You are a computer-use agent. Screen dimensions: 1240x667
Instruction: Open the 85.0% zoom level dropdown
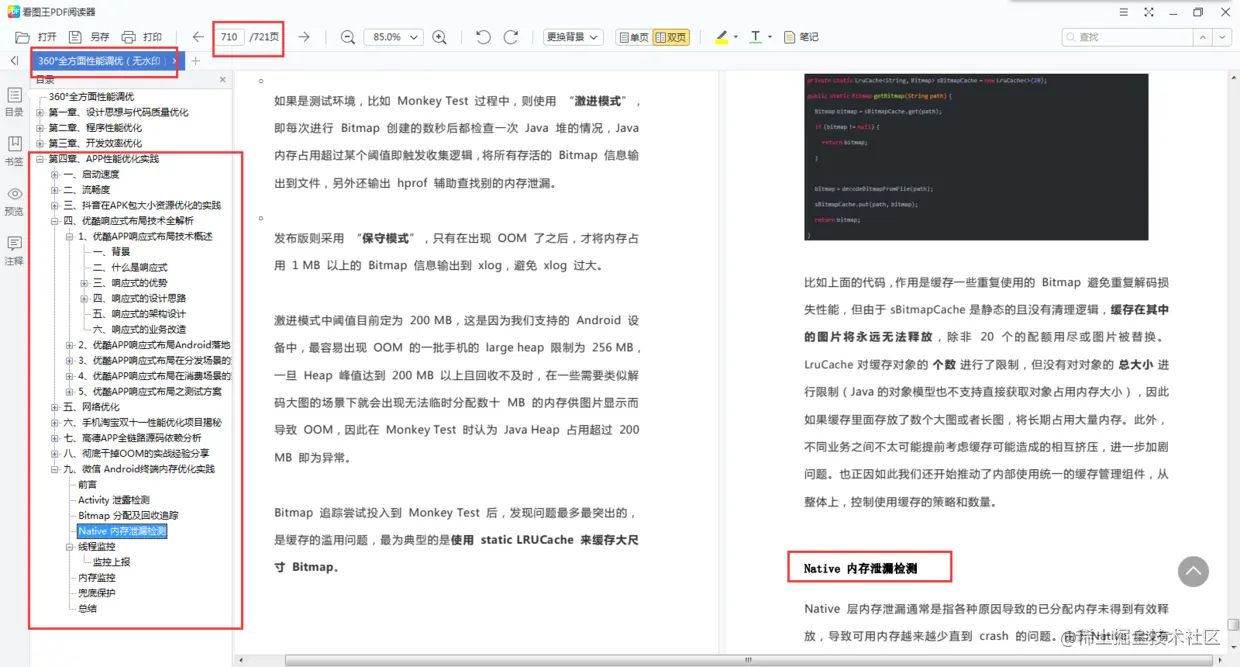pyautogui.click(x=393, y=37)
